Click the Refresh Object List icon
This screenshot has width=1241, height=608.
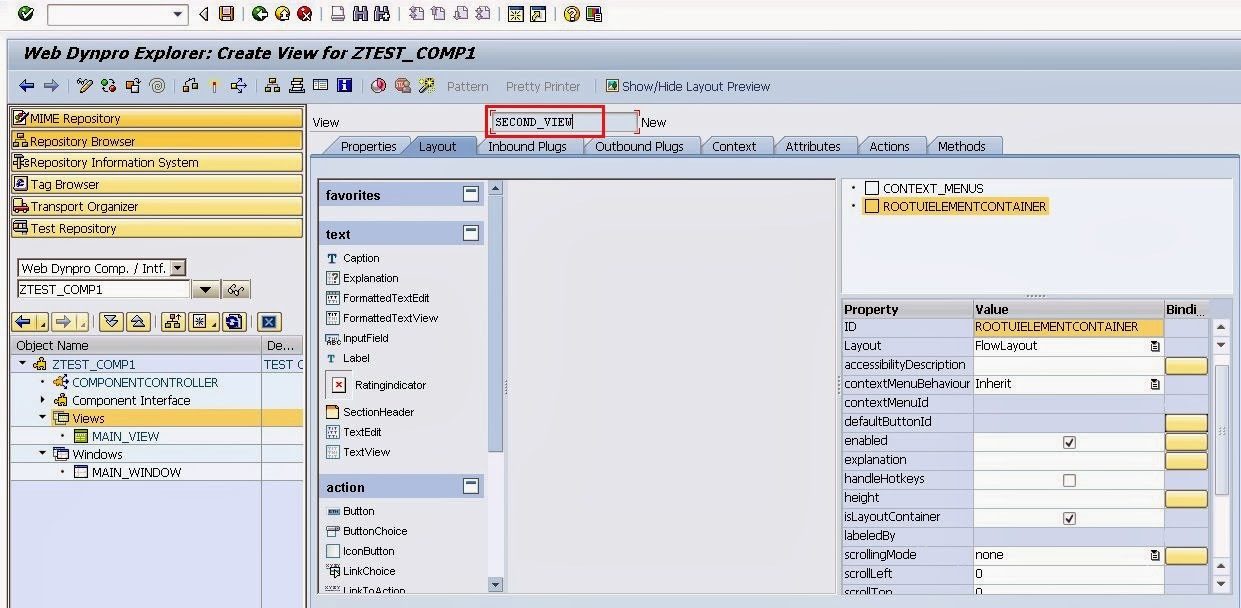tap(234, 322)
